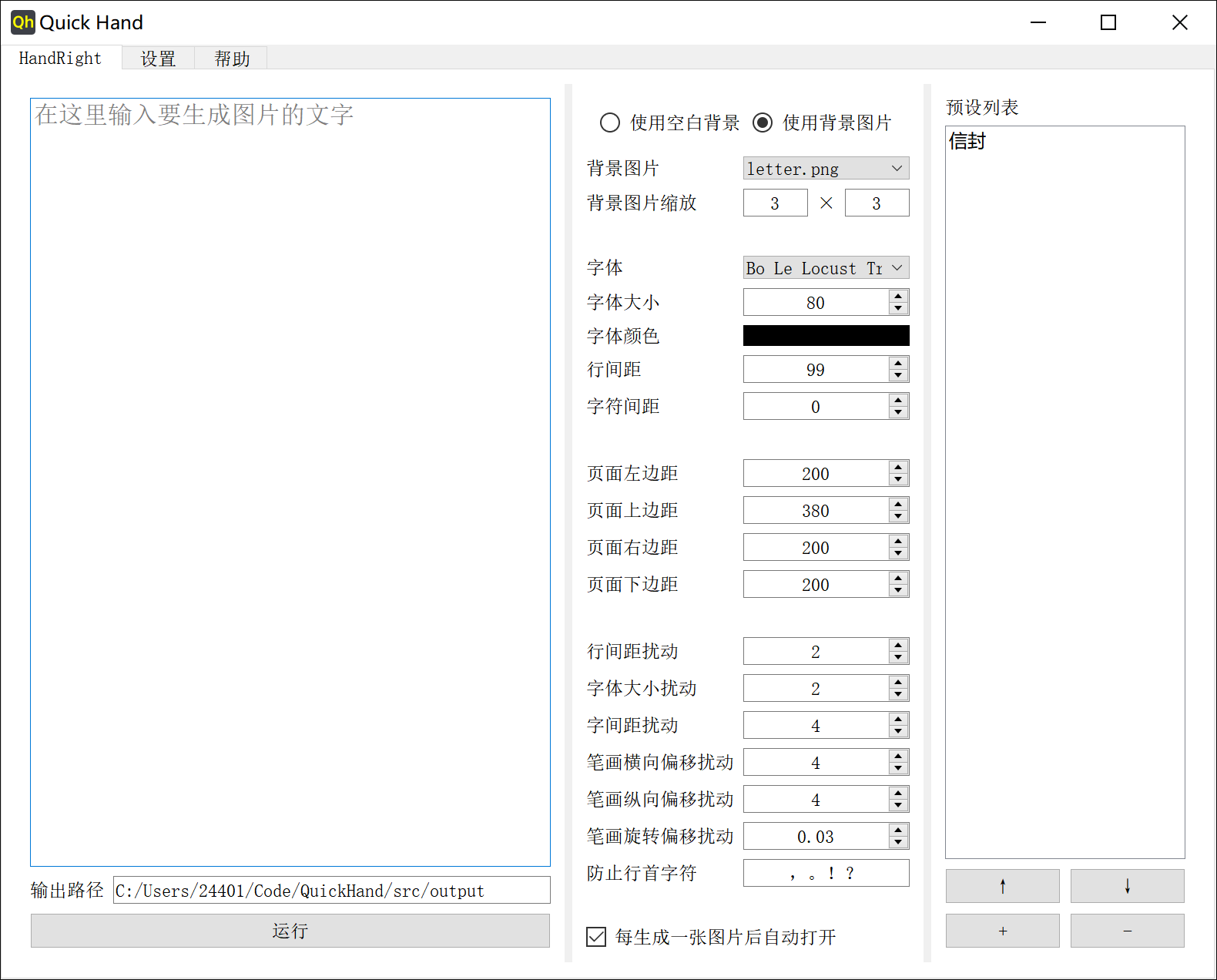This screenshot has width=1217, height=980.
Task: Click the 防止行首字符 punctuation field
Action: 826,873
